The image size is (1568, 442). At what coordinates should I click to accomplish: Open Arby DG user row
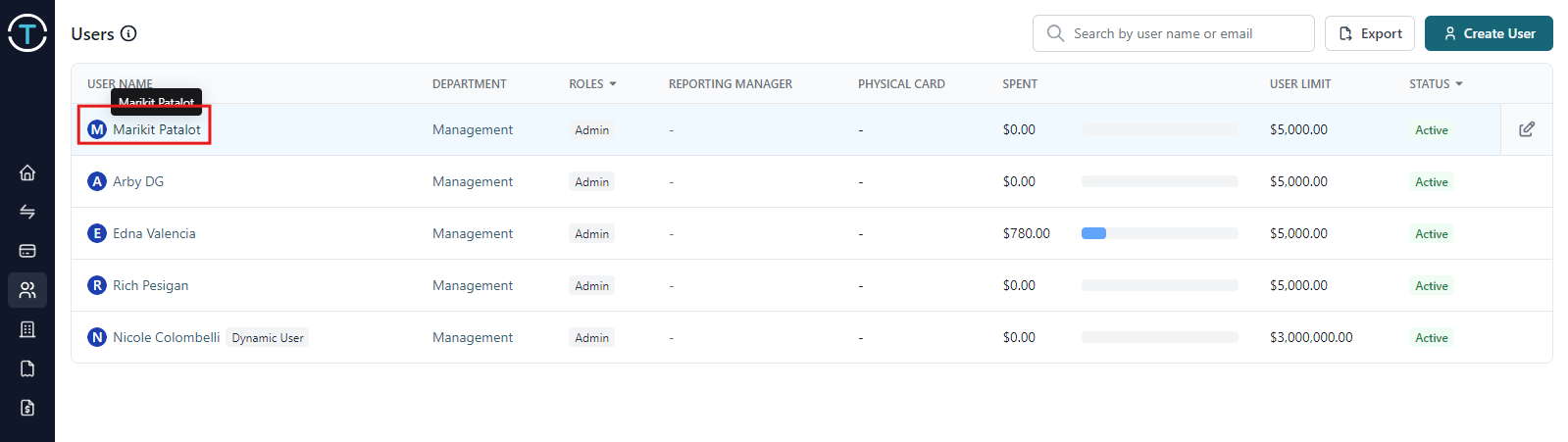click(138, 181)
